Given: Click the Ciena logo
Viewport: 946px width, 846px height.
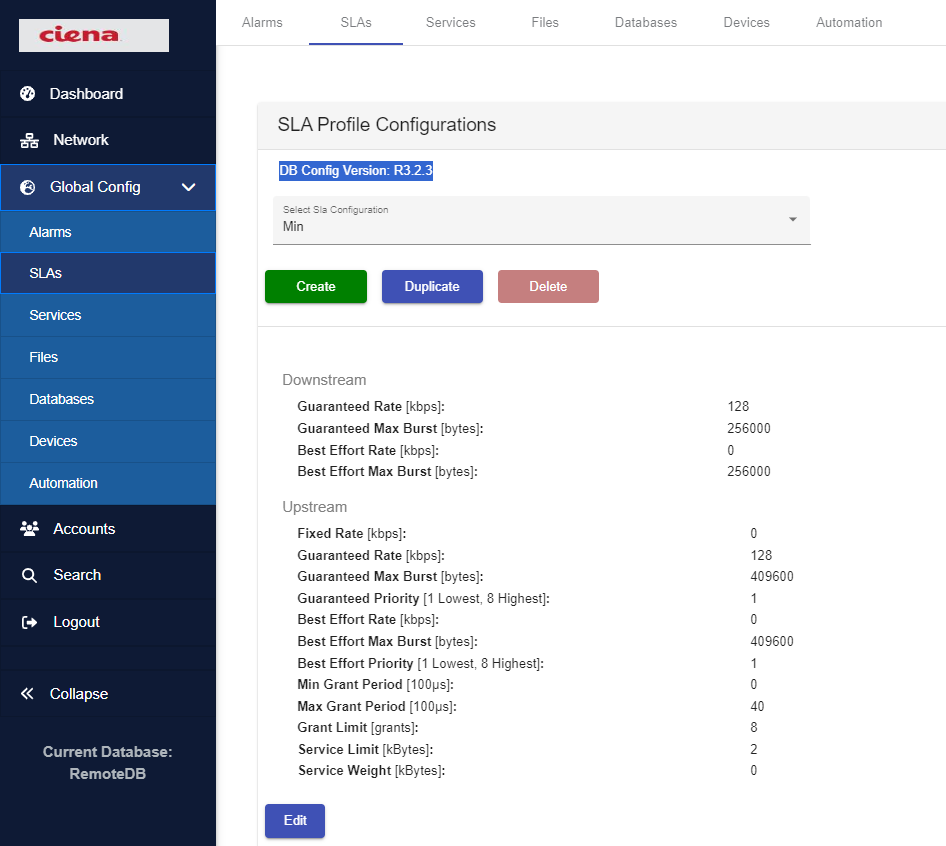Looking at the screenshot, I should coord(94,35).
